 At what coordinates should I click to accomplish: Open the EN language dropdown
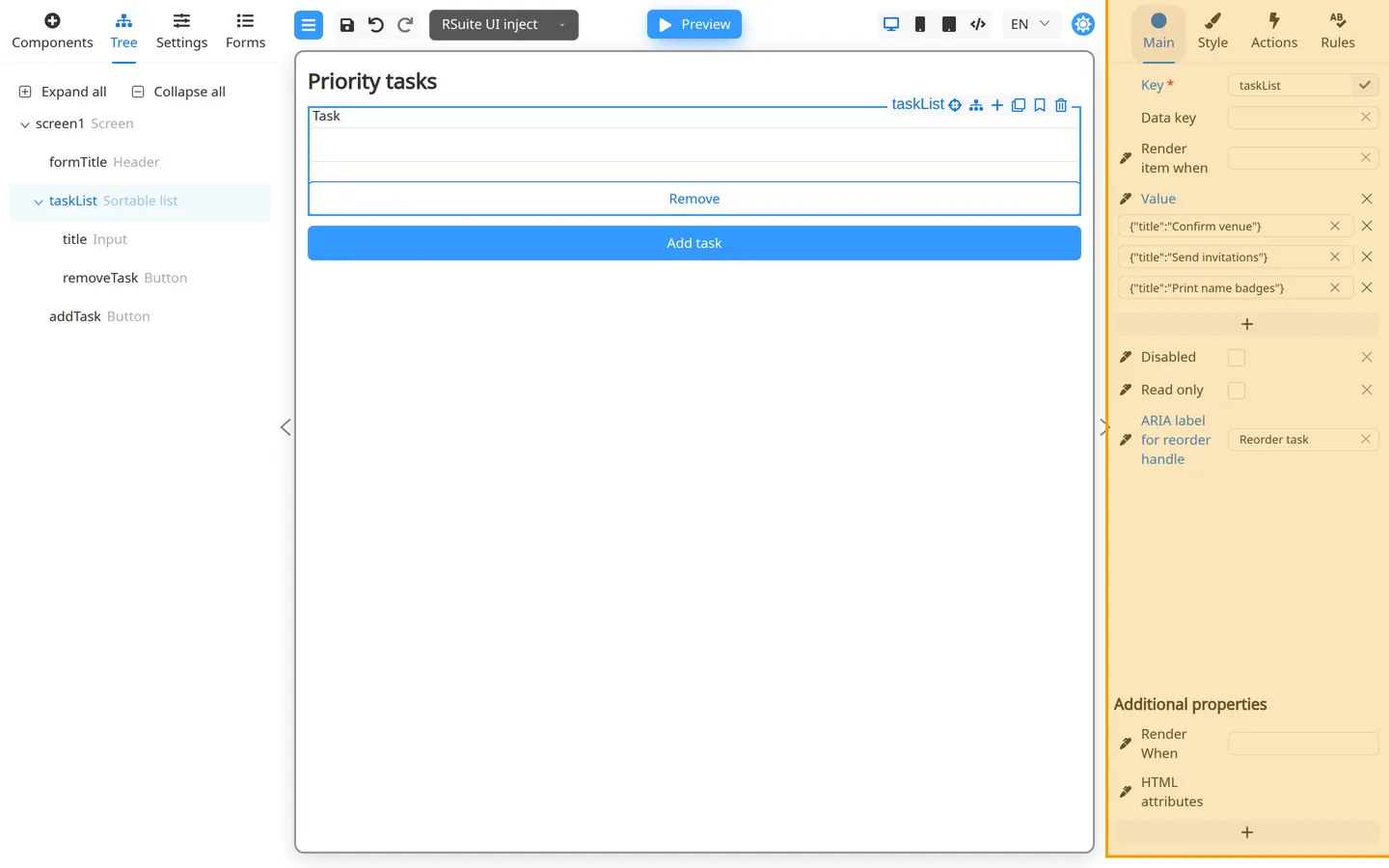pyautogui.click(x=1030, y=24)
